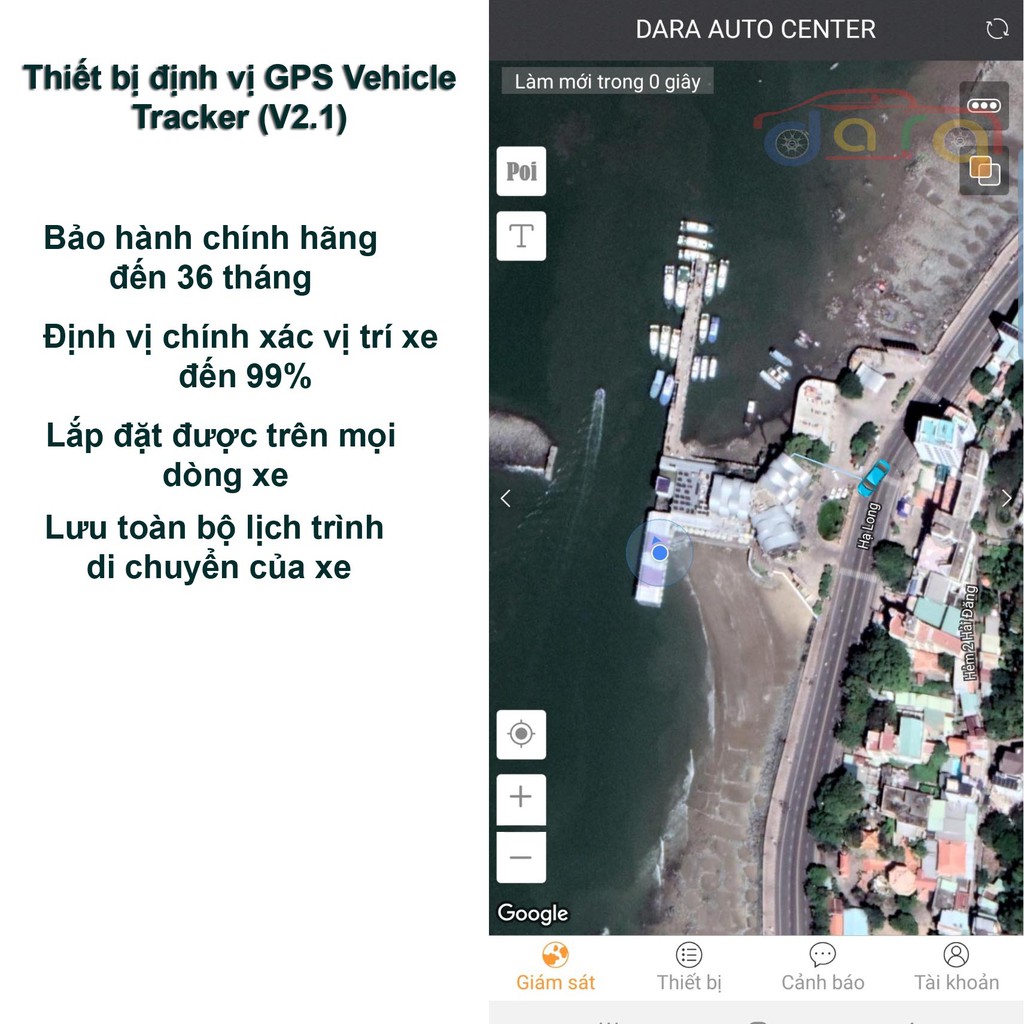Click the DARA AUTO CENTER title
1024x1024 pixels.
coord(756,29)
